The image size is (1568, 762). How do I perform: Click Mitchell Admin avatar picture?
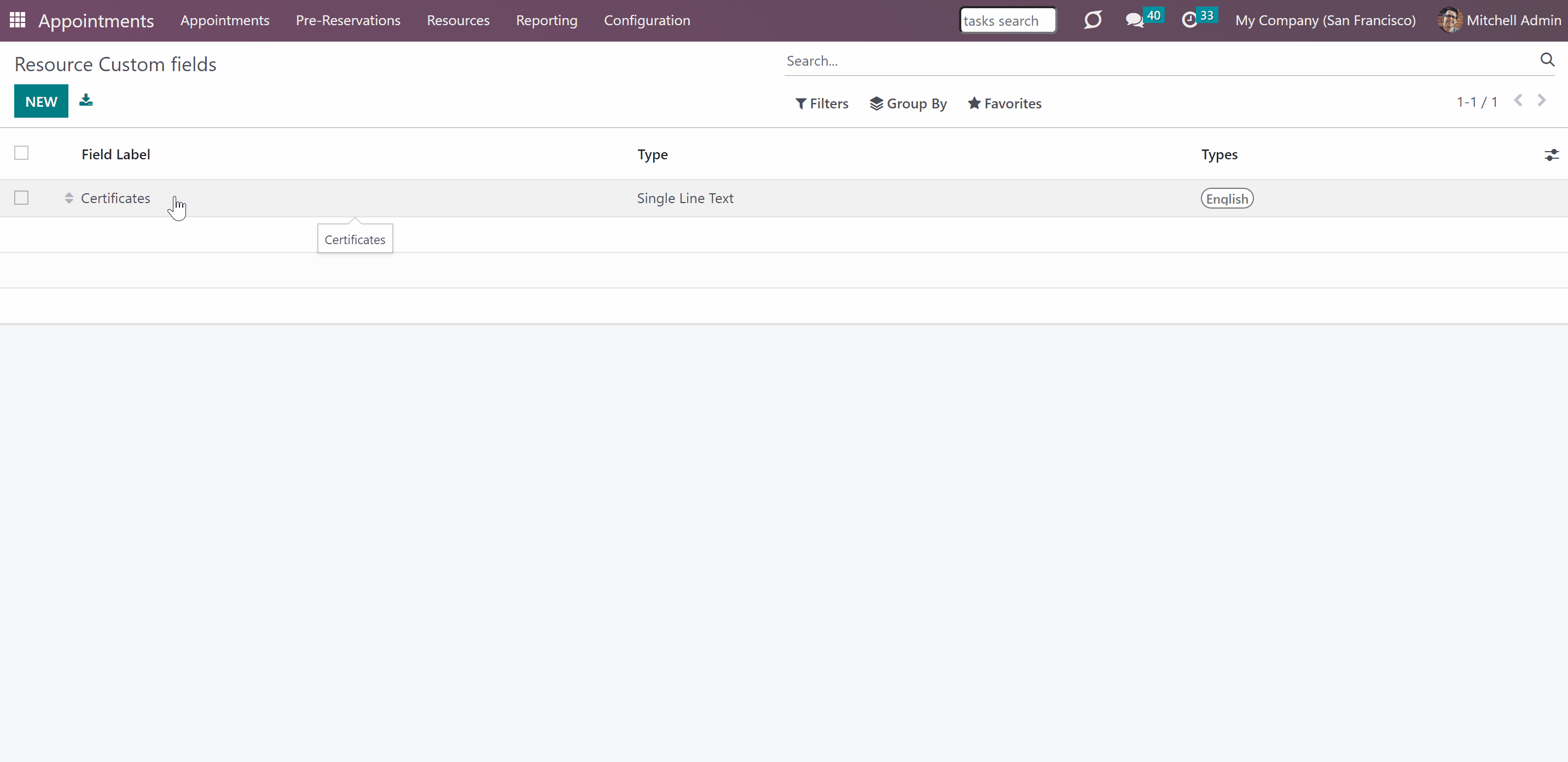tap(1450, 20)
